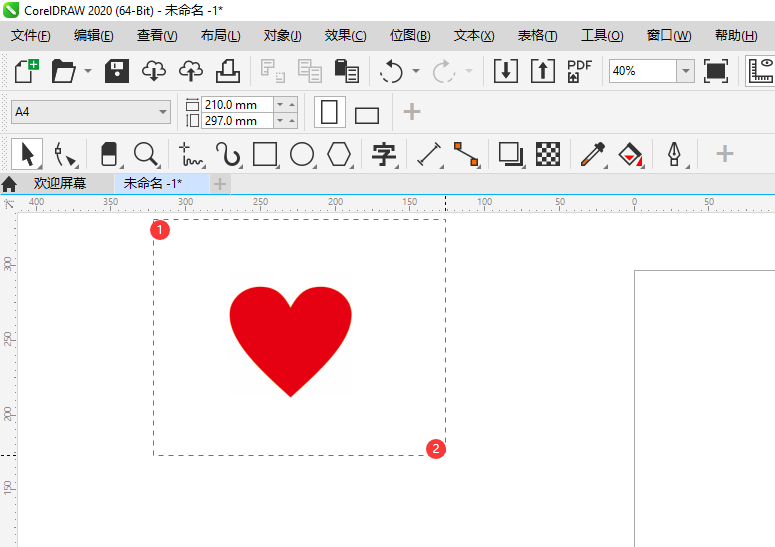Switch to the 欢迎屏幕 tab
Image resolution: width=775 pixels, height=547 pixels.
tap(60, 184)
